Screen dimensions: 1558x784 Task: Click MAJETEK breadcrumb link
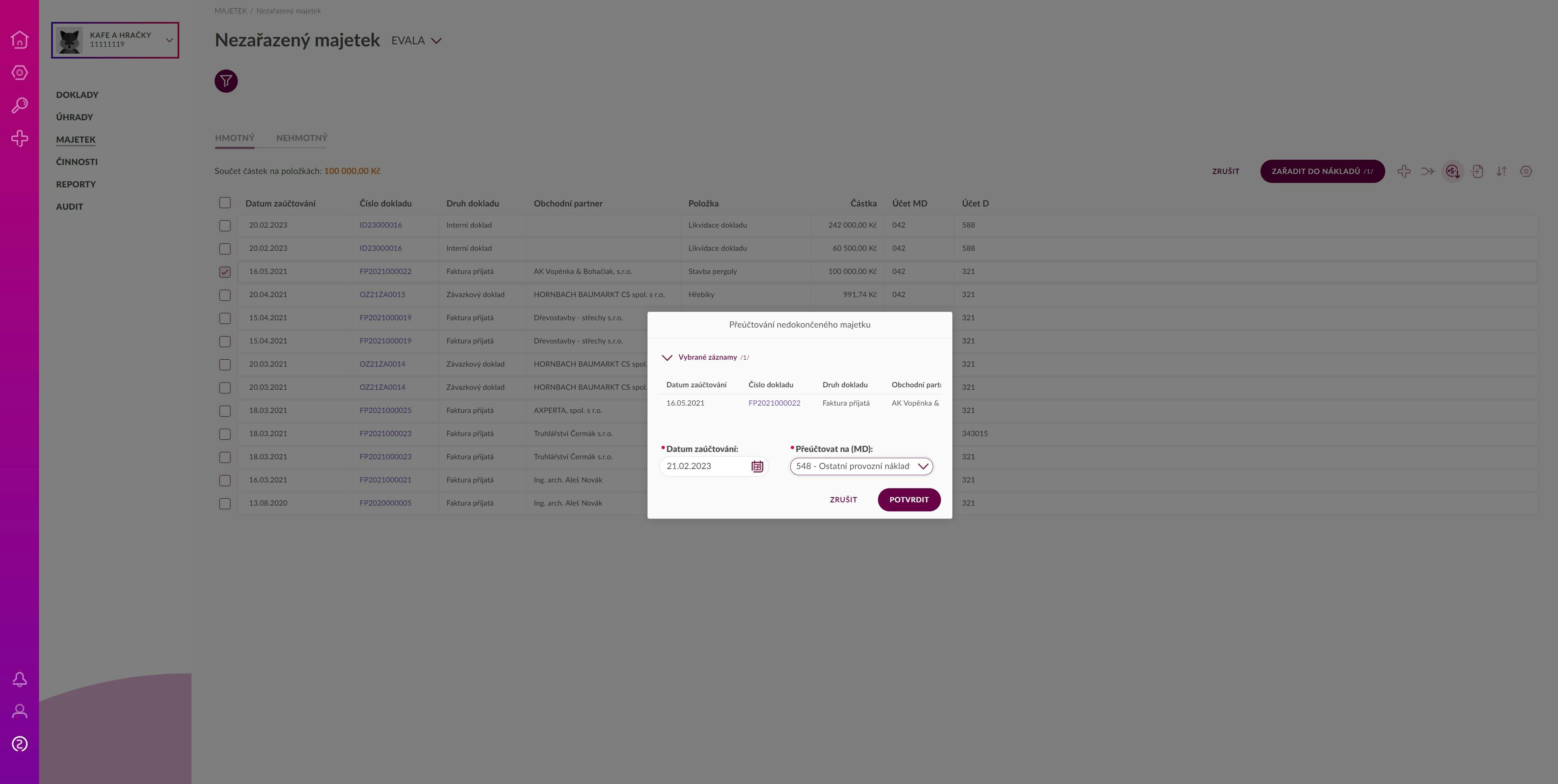(230, 11)
